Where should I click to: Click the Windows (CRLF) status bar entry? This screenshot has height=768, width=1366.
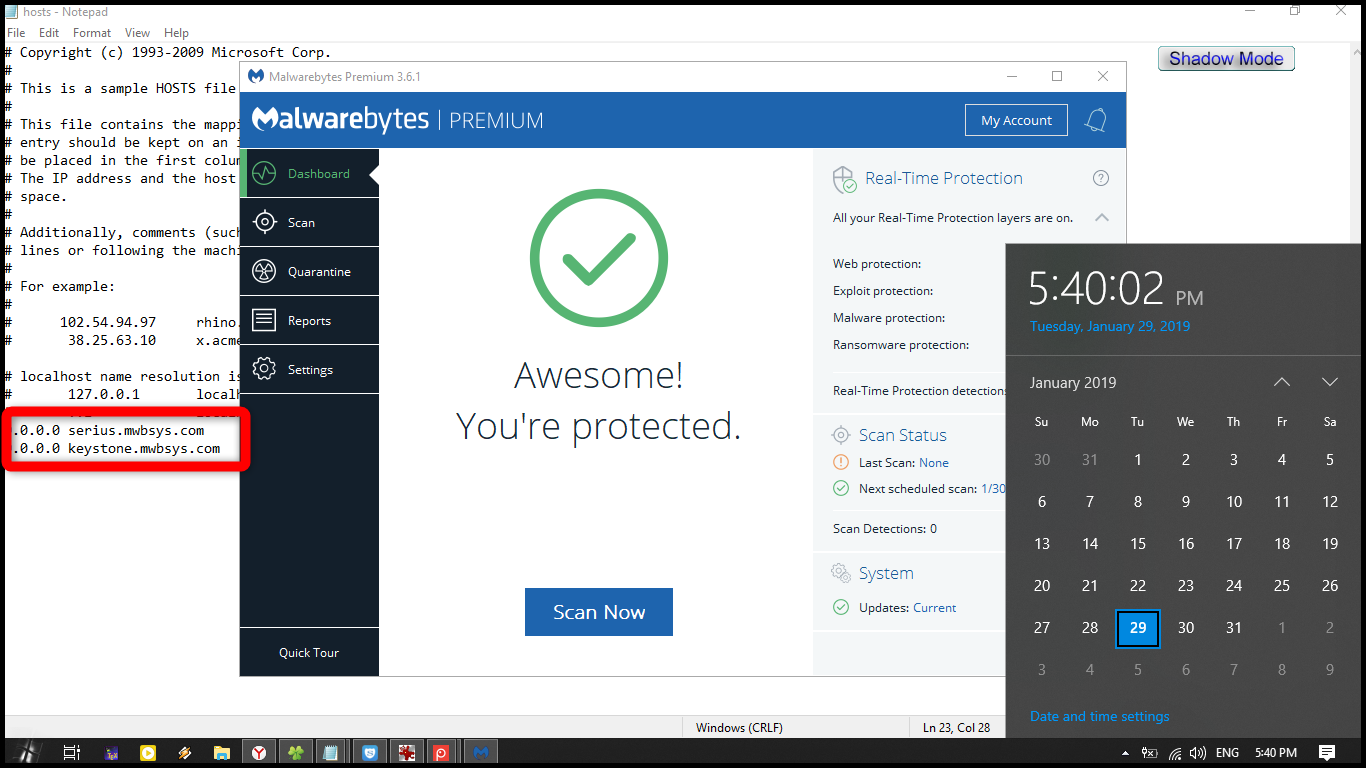click(739, 727)
